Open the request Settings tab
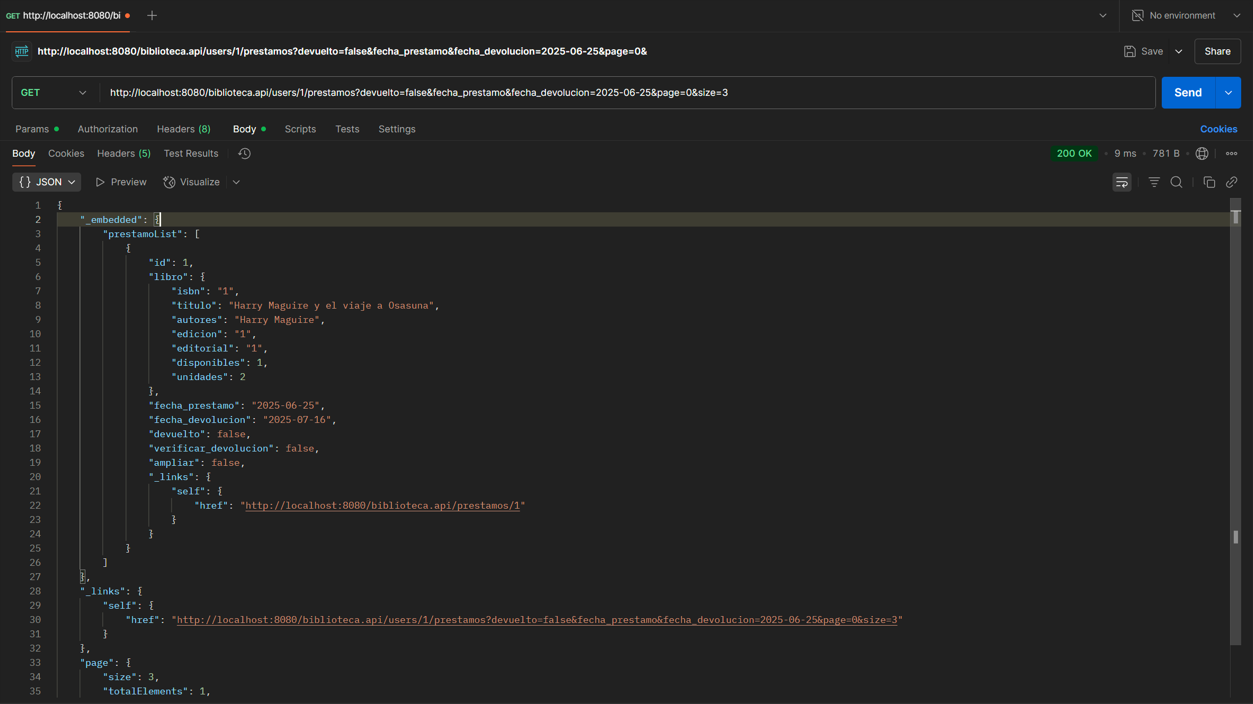This screenshot has width=1253, height=704. pos(397,129)
